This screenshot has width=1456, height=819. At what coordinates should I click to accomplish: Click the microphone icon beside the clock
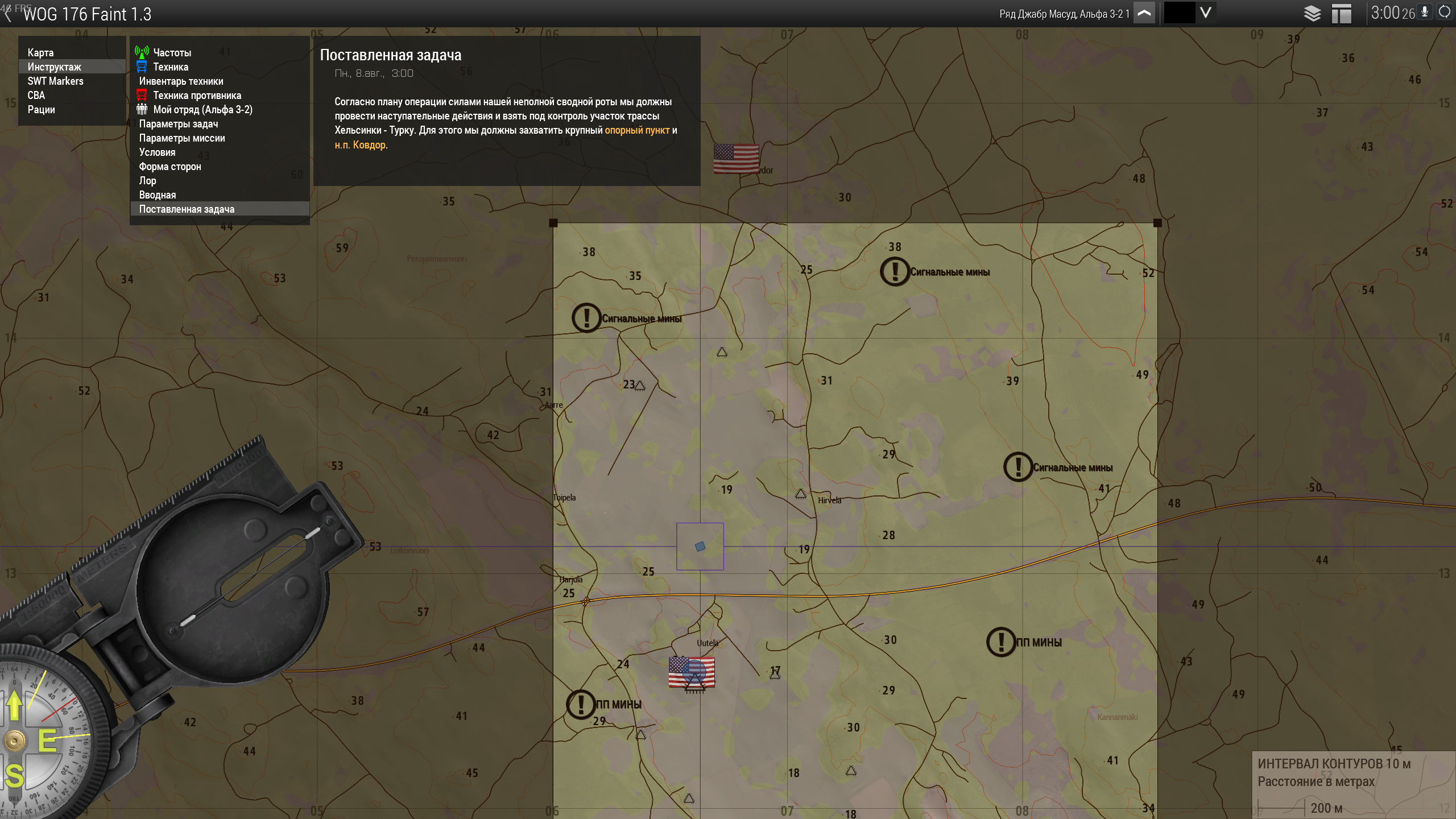[x=1425, y=12]
